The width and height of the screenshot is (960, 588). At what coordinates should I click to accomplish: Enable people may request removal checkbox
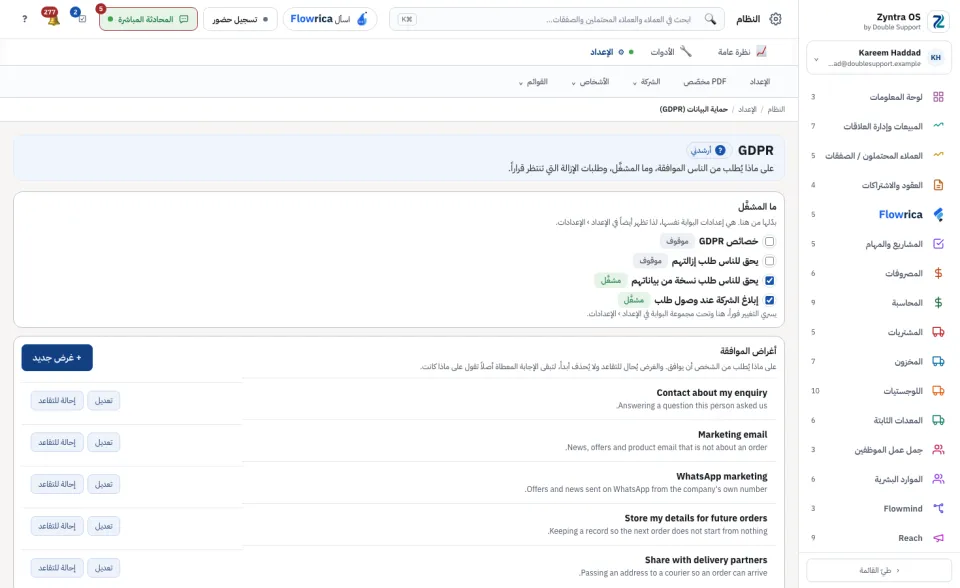tap(770, 261)
